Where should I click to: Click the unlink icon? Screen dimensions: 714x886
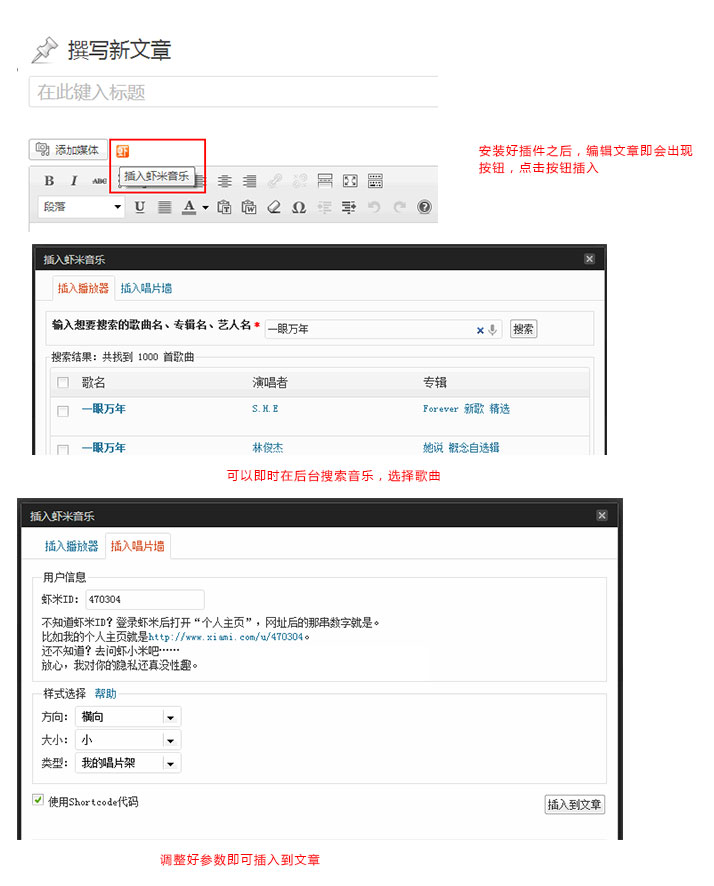tap(300, 181)
